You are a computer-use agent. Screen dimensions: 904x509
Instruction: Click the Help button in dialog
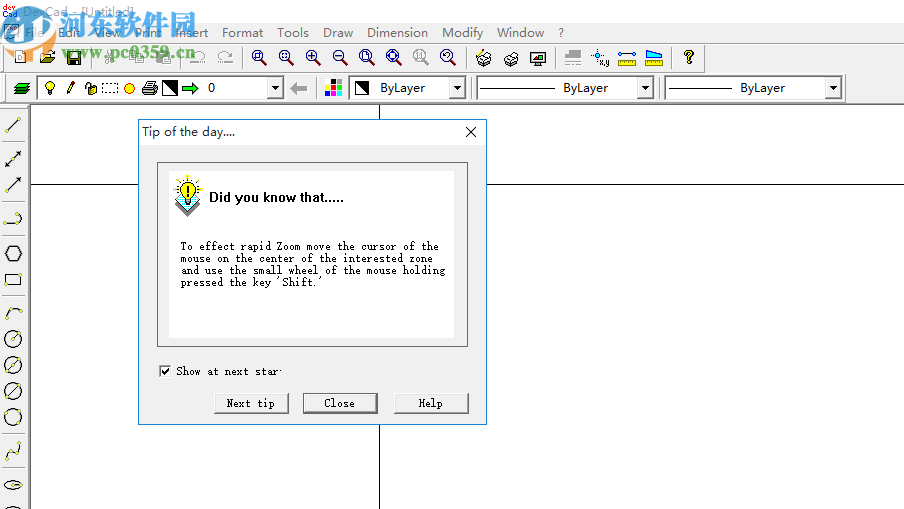tap(431, 404)
